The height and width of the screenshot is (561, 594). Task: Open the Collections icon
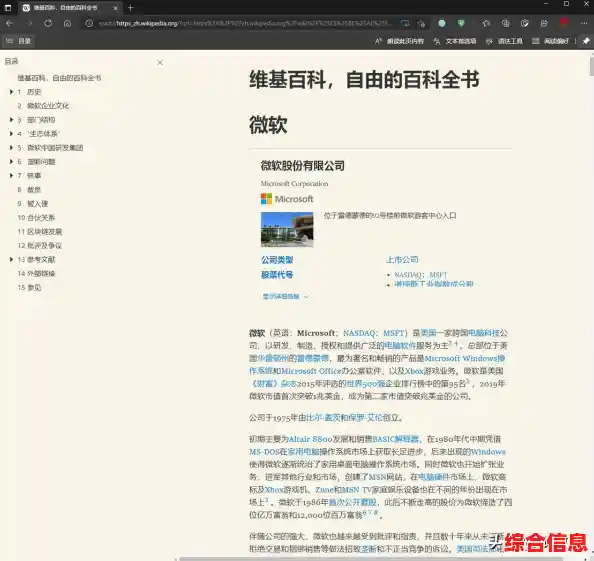coord(506,23)
